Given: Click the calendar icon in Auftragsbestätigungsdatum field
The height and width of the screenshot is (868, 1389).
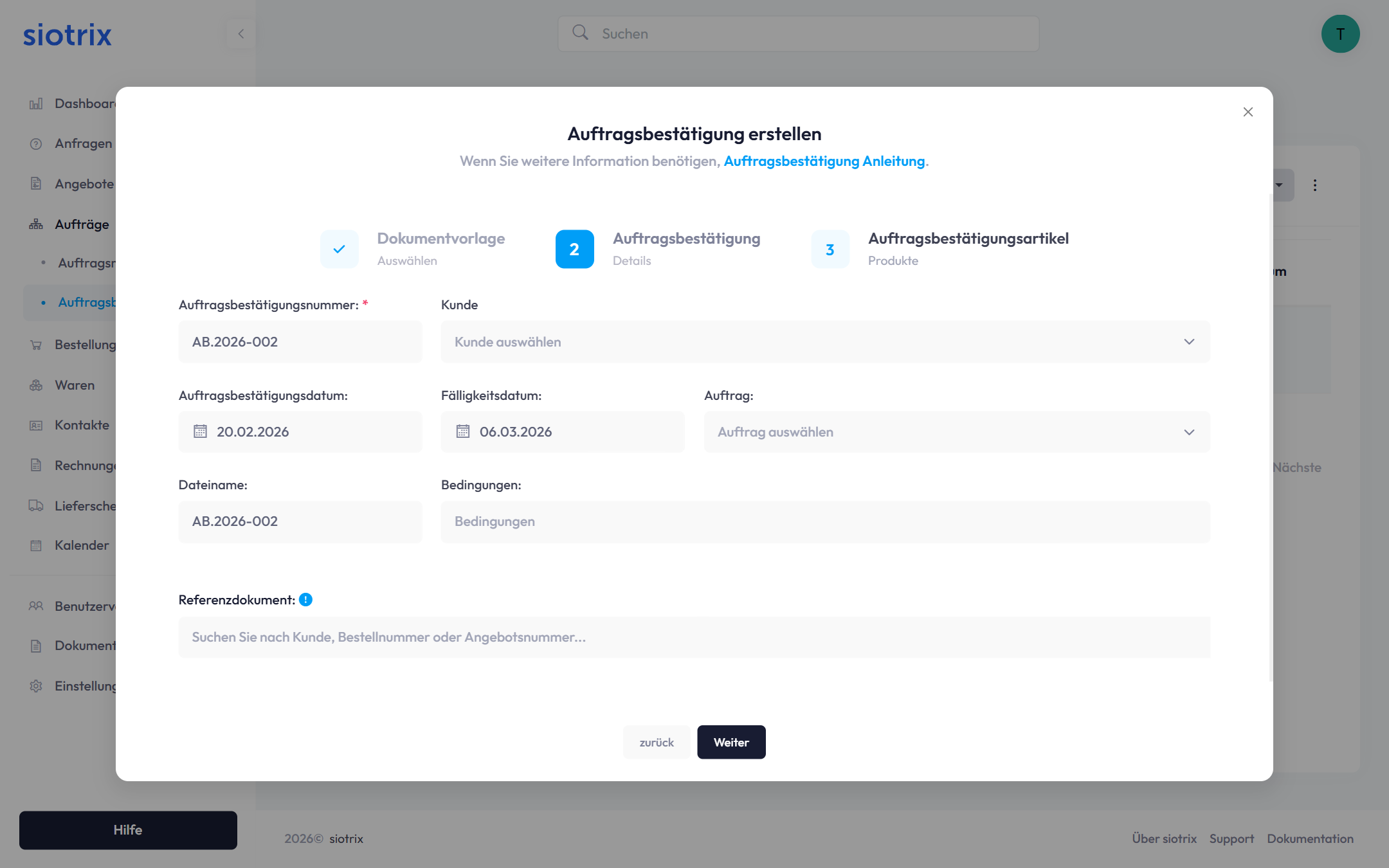Looking at the screenshot, I should pyautogui.click(x=200, y=431).
